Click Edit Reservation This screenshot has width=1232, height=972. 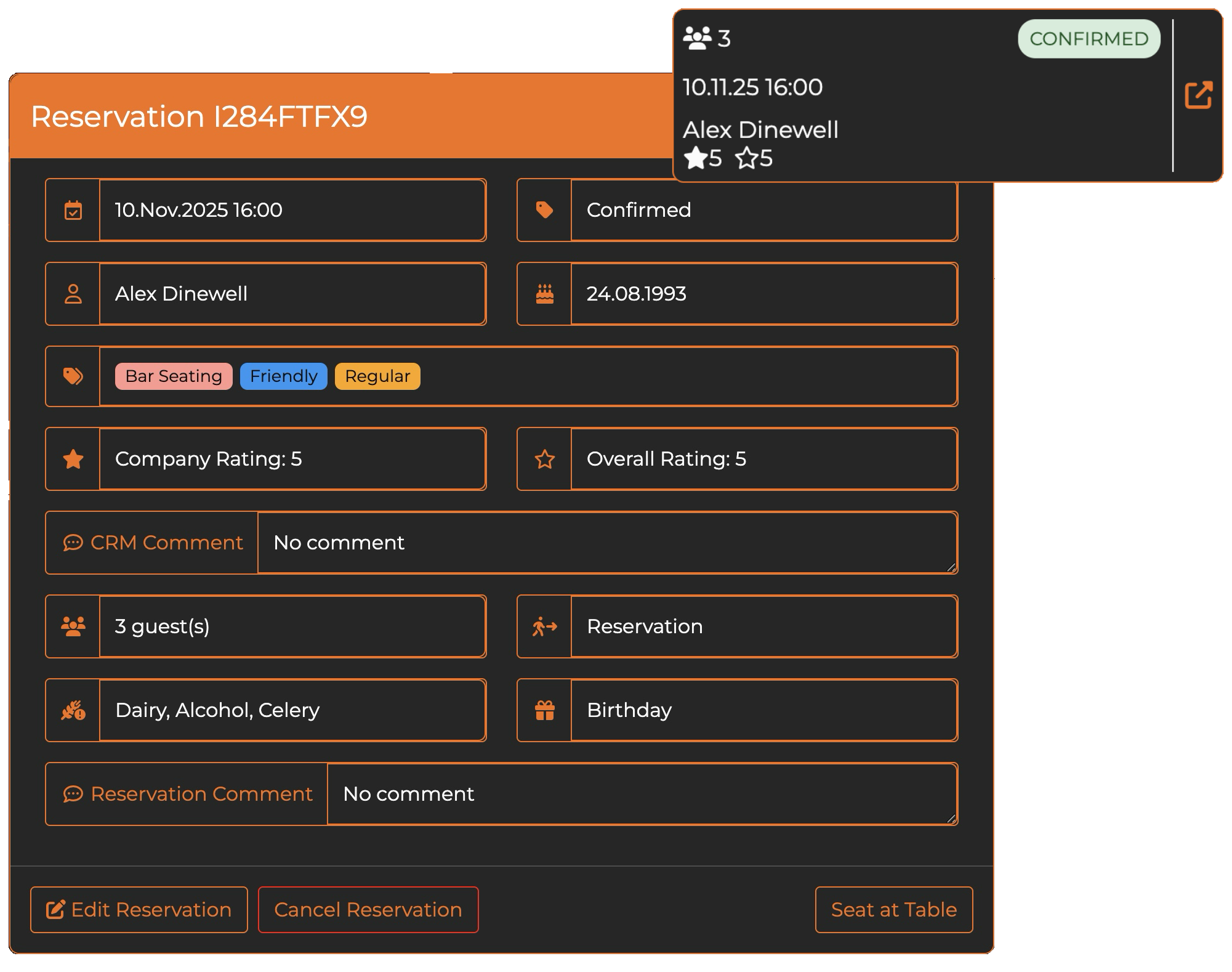(x=139, y=909)
